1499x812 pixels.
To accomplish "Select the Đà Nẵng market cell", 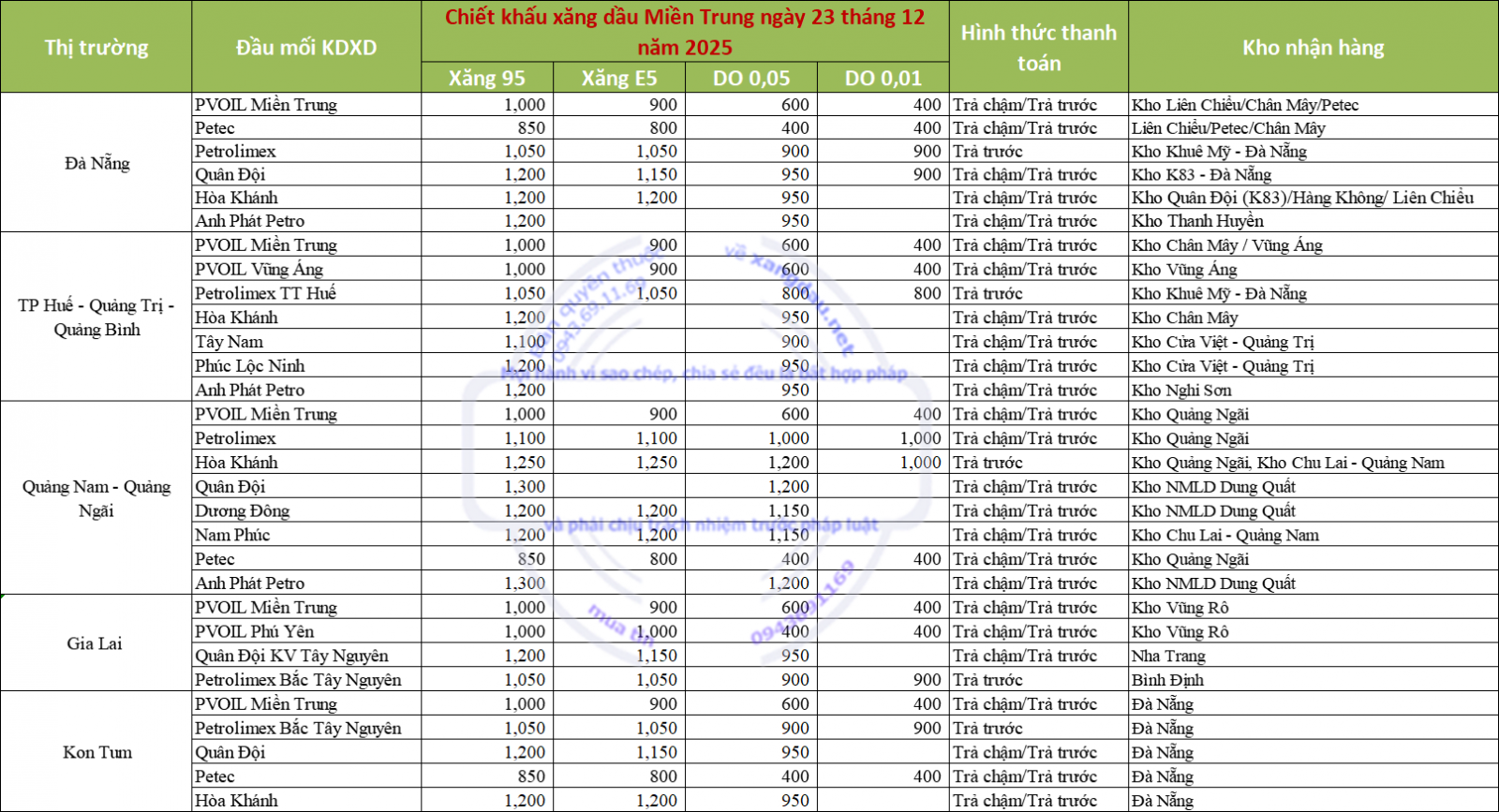I will tap(96, 163).
